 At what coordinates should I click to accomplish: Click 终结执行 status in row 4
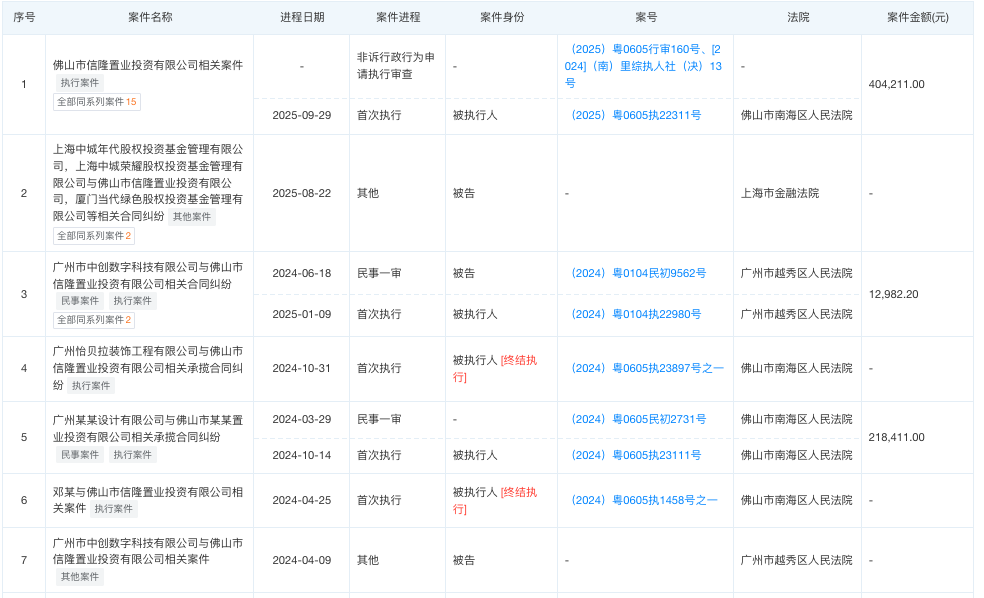[x=496, y=369]
